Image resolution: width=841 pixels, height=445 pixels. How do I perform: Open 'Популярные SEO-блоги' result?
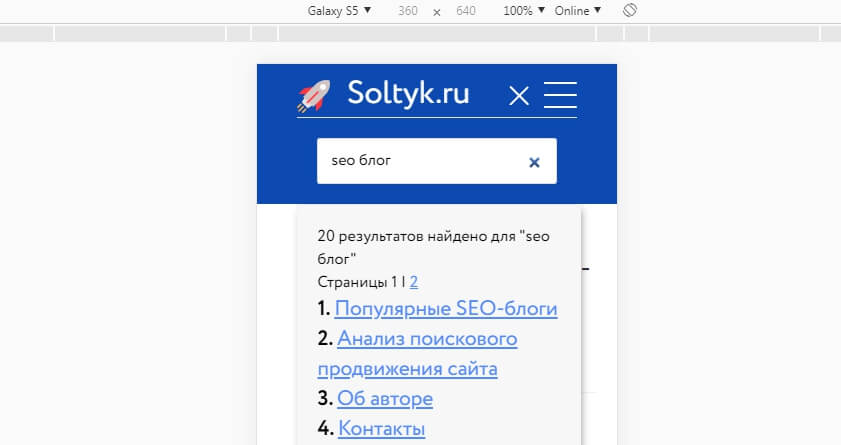446,309
